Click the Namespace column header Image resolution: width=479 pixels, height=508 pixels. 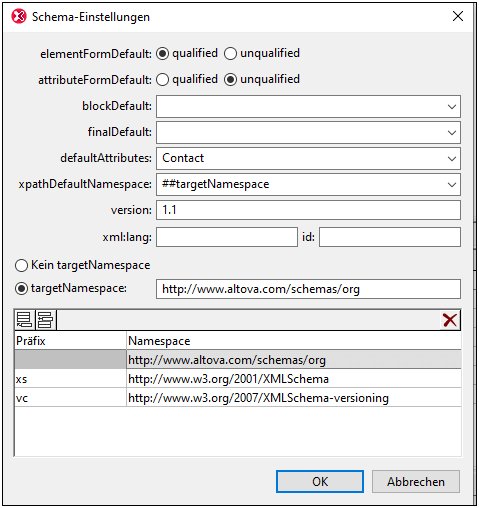[x=294, y=341]
